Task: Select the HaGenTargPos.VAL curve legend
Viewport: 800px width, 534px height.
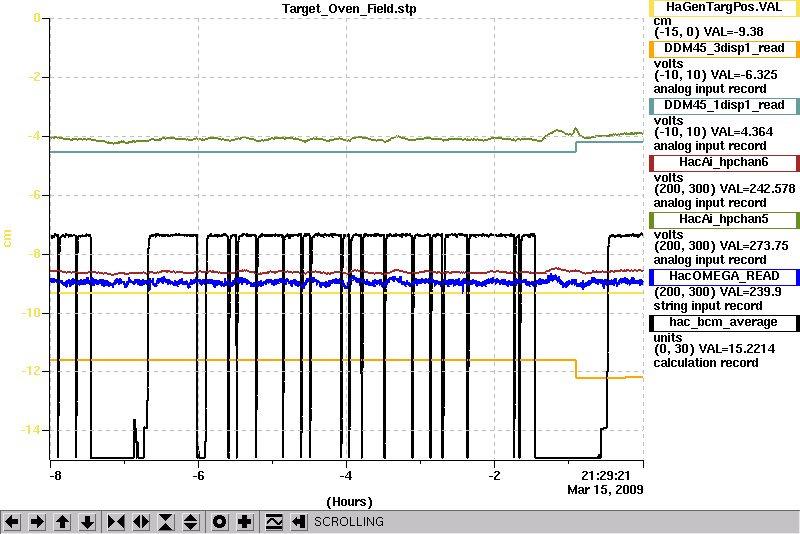Action: 724,7
